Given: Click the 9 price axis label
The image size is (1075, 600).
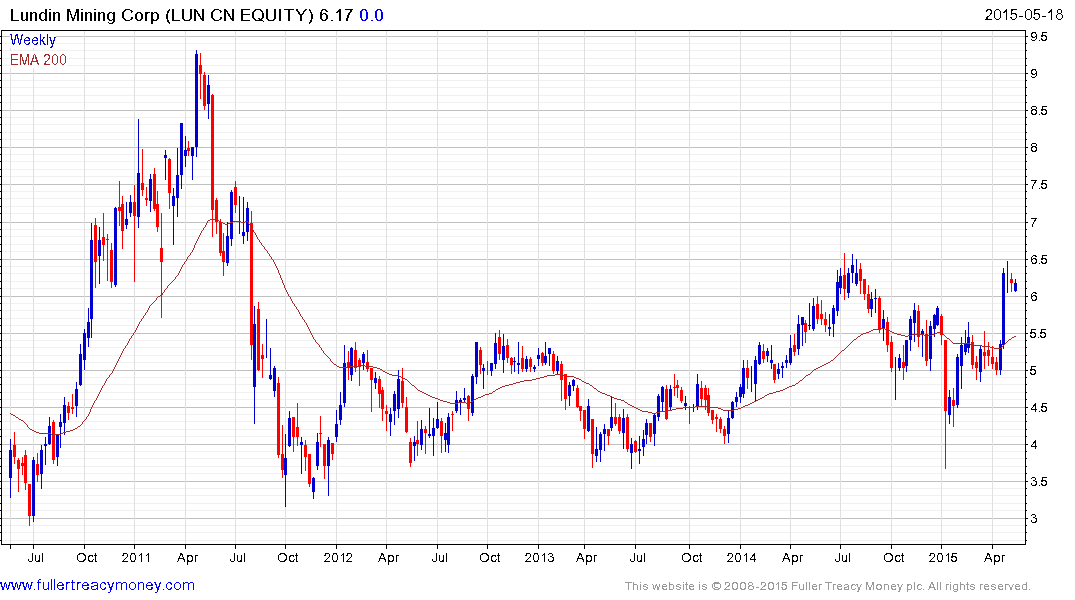Looking at the screenshot, I should pos(1034,73).
